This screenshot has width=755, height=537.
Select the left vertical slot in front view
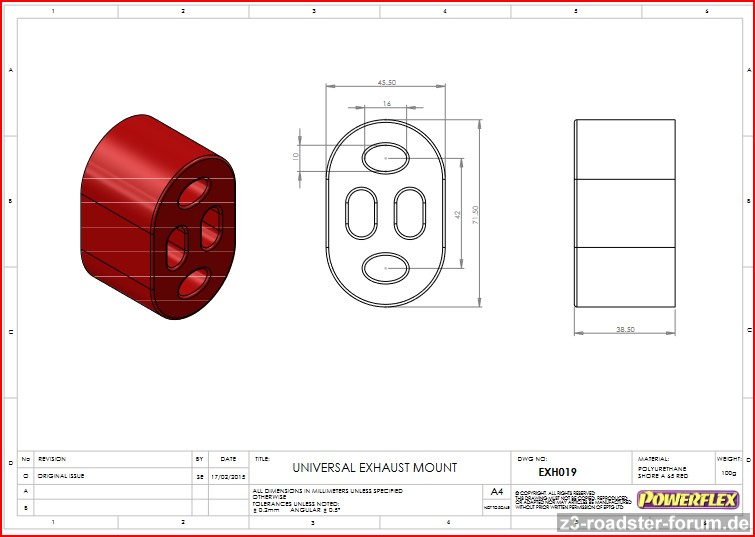360,212
